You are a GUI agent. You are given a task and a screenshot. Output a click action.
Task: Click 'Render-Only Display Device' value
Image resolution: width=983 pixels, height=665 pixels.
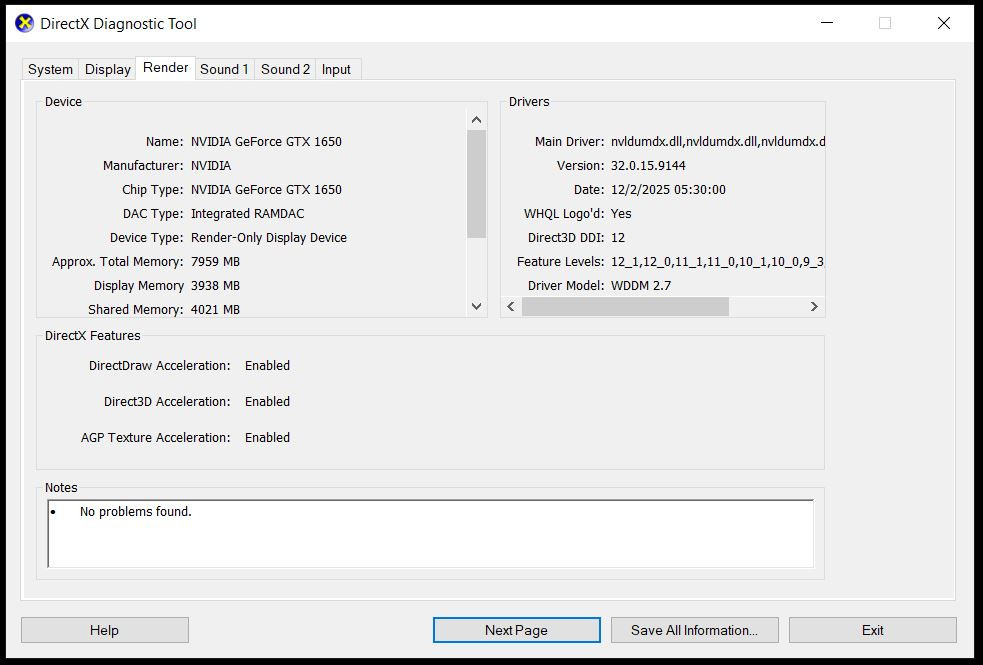coord(269,238)
